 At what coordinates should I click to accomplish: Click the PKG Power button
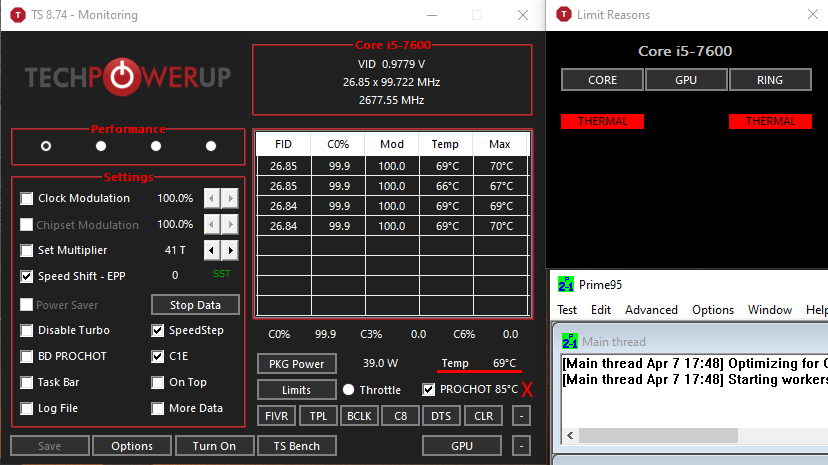pyautogui.click(x=296, y=364)
